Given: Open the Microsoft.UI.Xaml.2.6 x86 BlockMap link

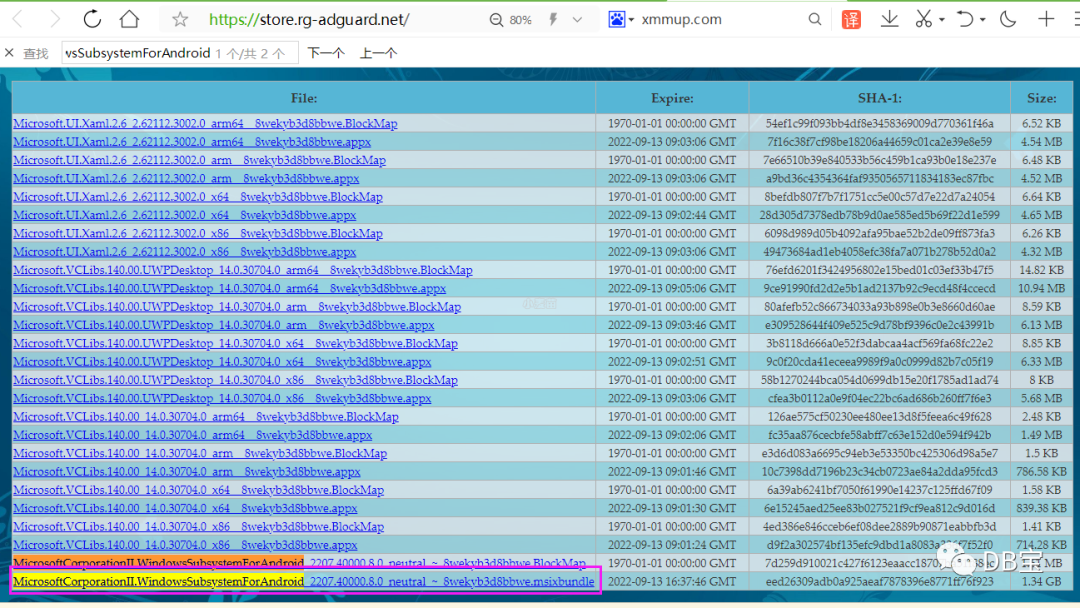Looking at the screenshot, I should pos(198,233).
